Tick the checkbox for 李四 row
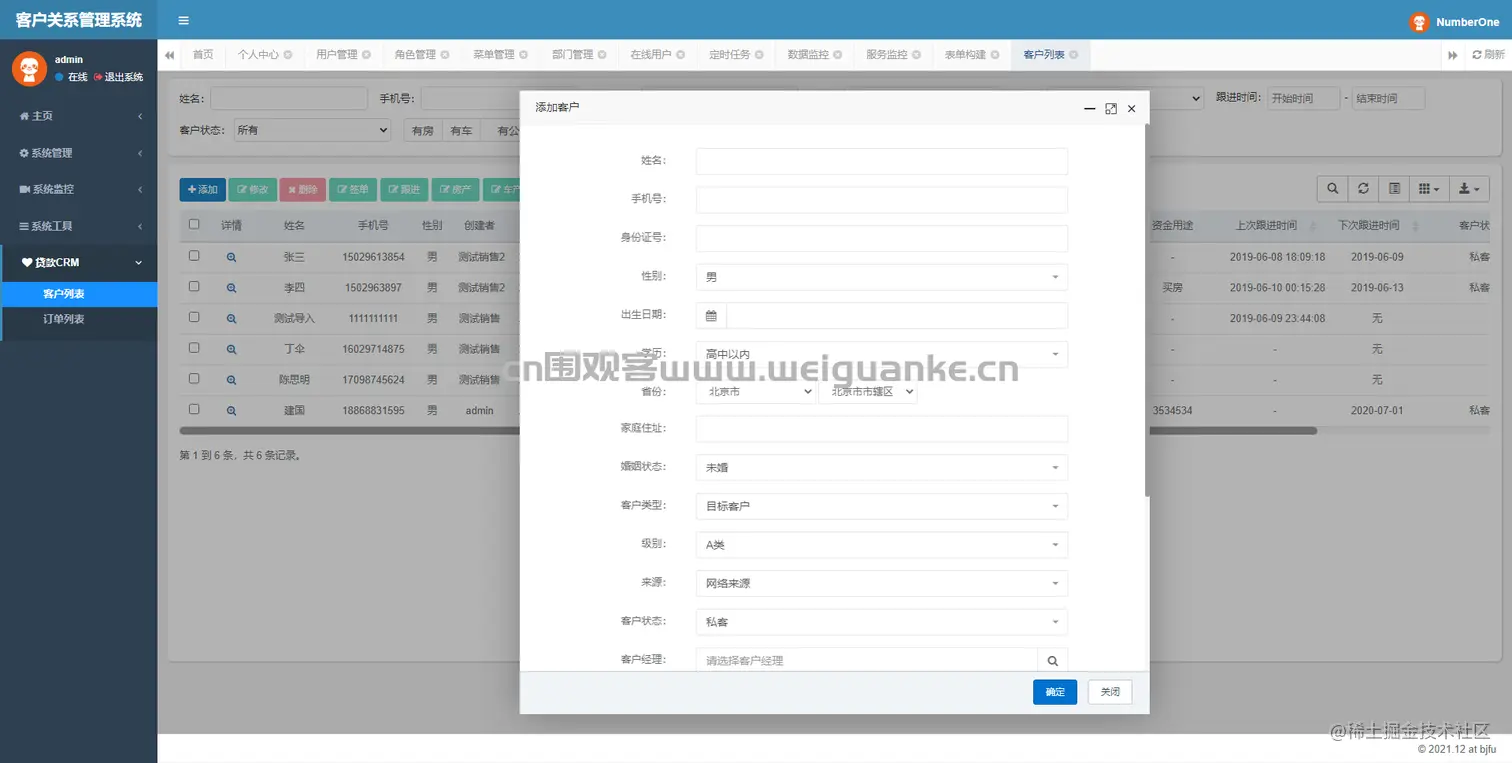The height and width of the screenshot is (763, 1512). coord(194,286)
